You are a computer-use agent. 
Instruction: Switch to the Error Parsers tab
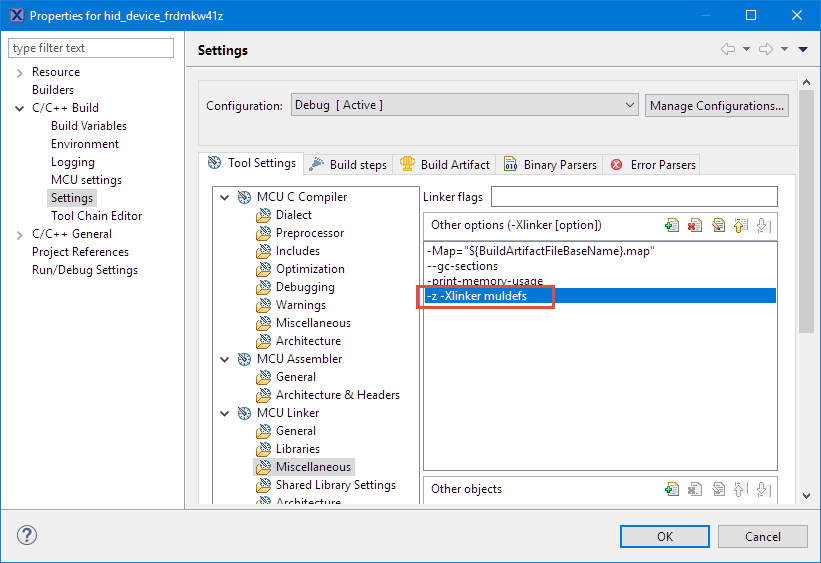pos(654,164)
